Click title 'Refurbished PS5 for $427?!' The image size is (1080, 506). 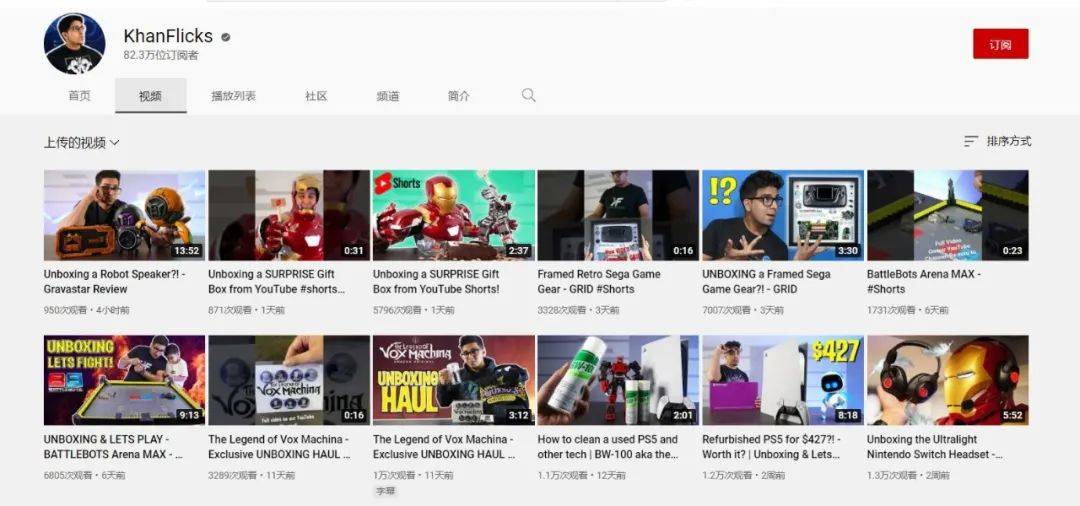click(x=771, y=447)
